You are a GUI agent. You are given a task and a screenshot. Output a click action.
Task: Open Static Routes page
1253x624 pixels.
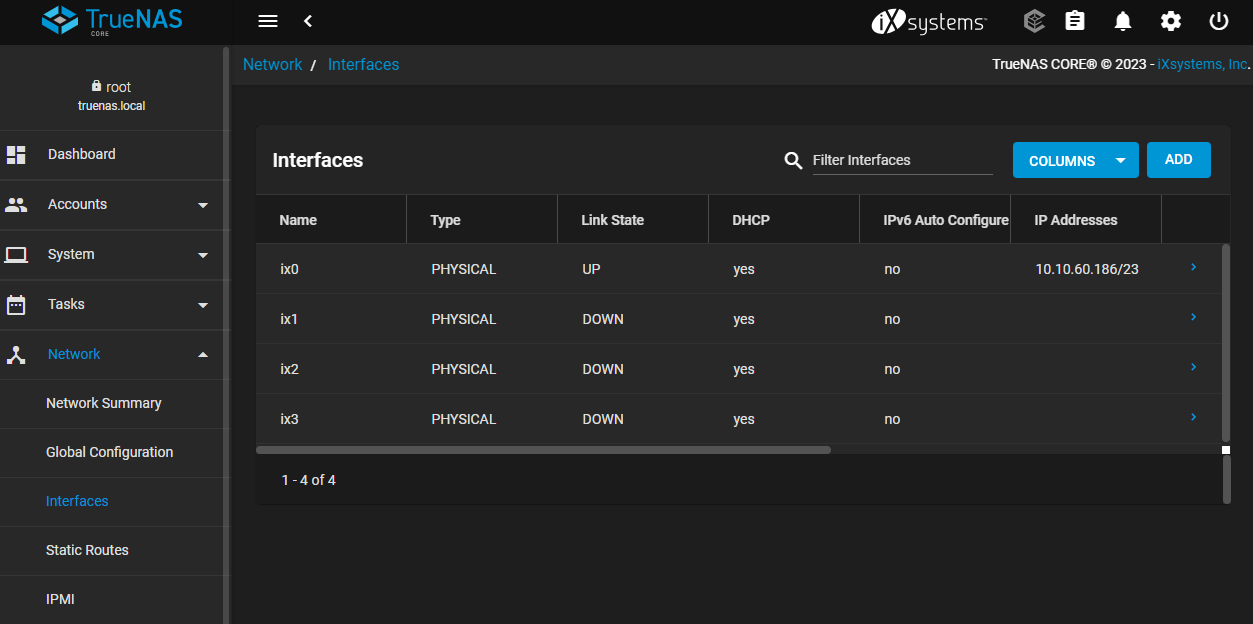[x=87, y=550]
